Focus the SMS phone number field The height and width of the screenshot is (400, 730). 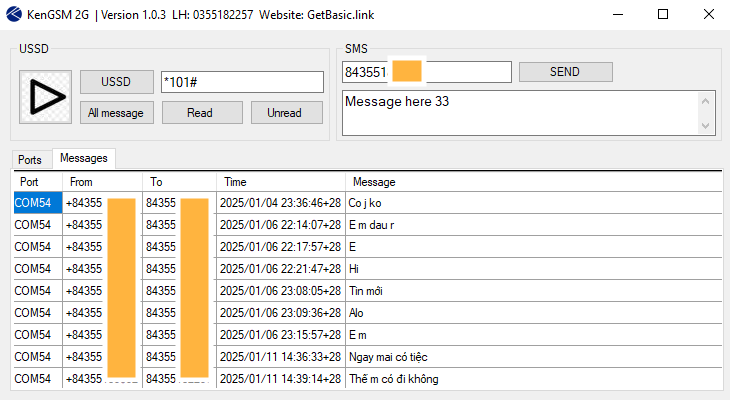pyautogui.click(x=426, y=72)
